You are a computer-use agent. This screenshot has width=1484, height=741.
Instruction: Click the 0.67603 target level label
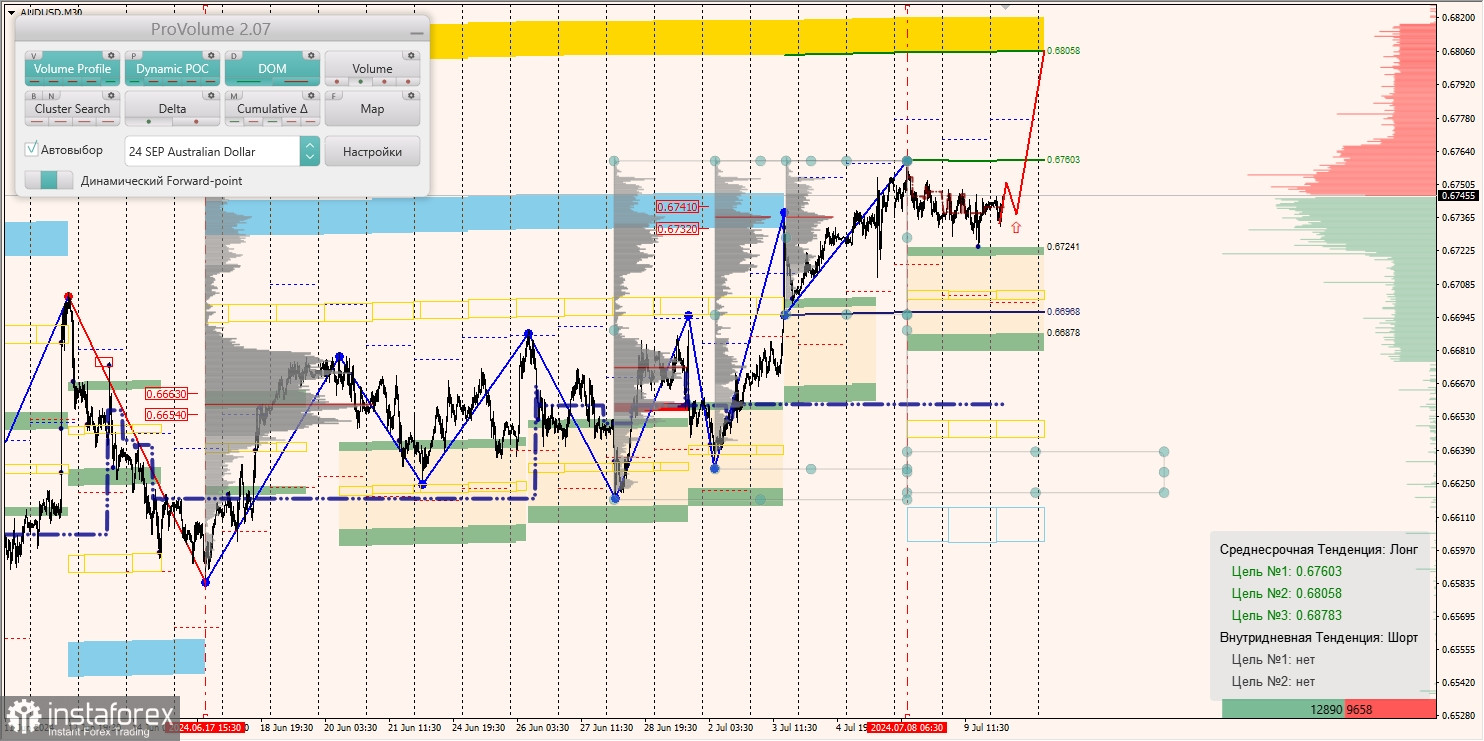(1063, 159)
